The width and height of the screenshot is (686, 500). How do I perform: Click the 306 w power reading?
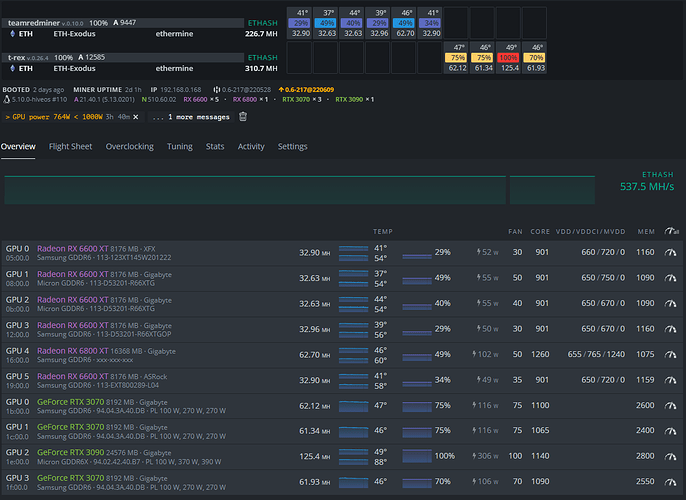click(485, 456)
